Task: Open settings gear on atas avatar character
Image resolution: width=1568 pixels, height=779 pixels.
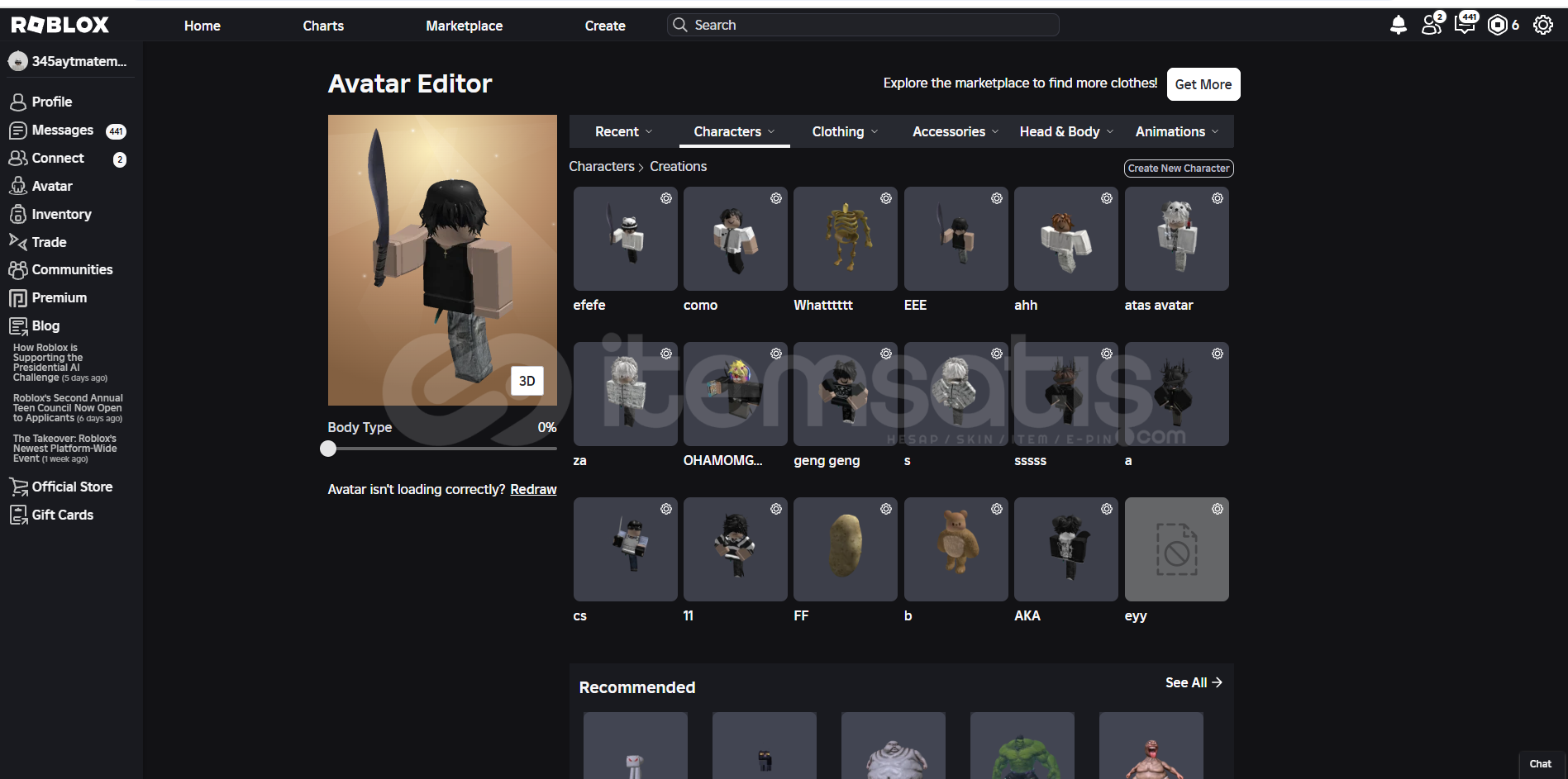Action: tap(1217, 198)
